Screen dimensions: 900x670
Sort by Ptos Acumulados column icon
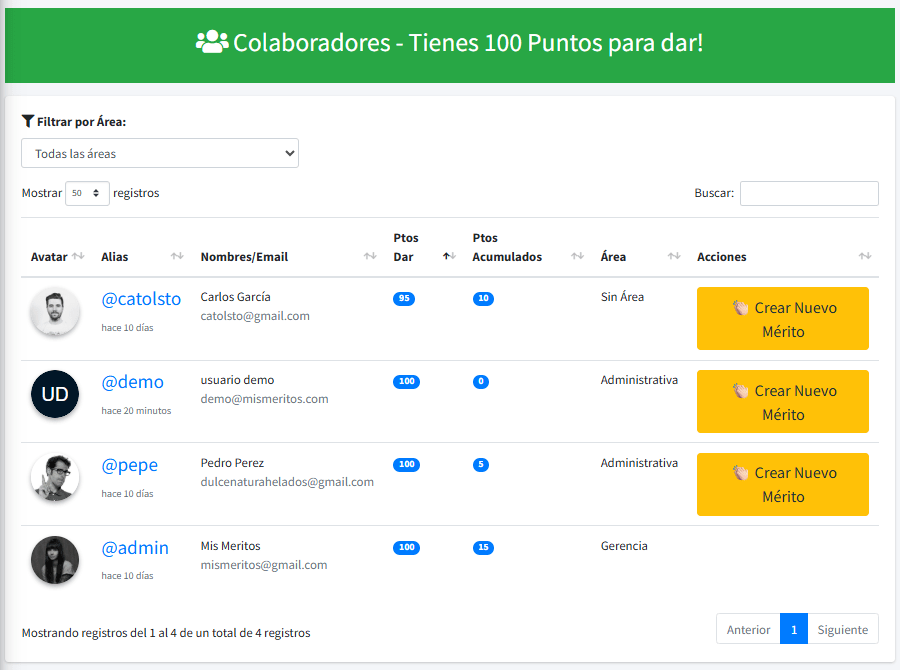click(x=577, y=257)
